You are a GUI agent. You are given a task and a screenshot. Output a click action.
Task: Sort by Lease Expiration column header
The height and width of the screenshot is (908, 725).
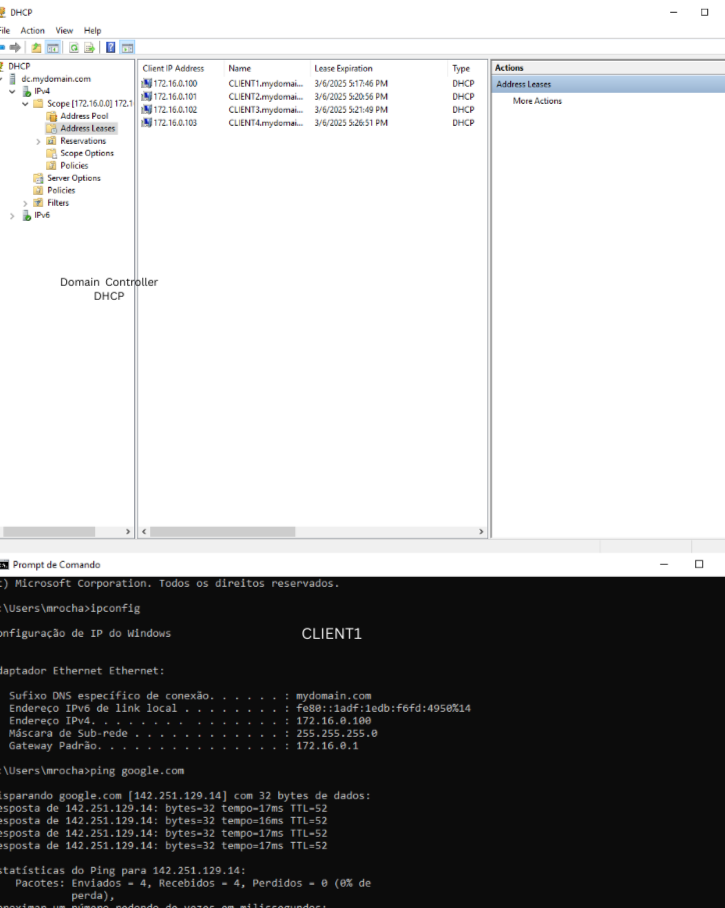(343, 69)
